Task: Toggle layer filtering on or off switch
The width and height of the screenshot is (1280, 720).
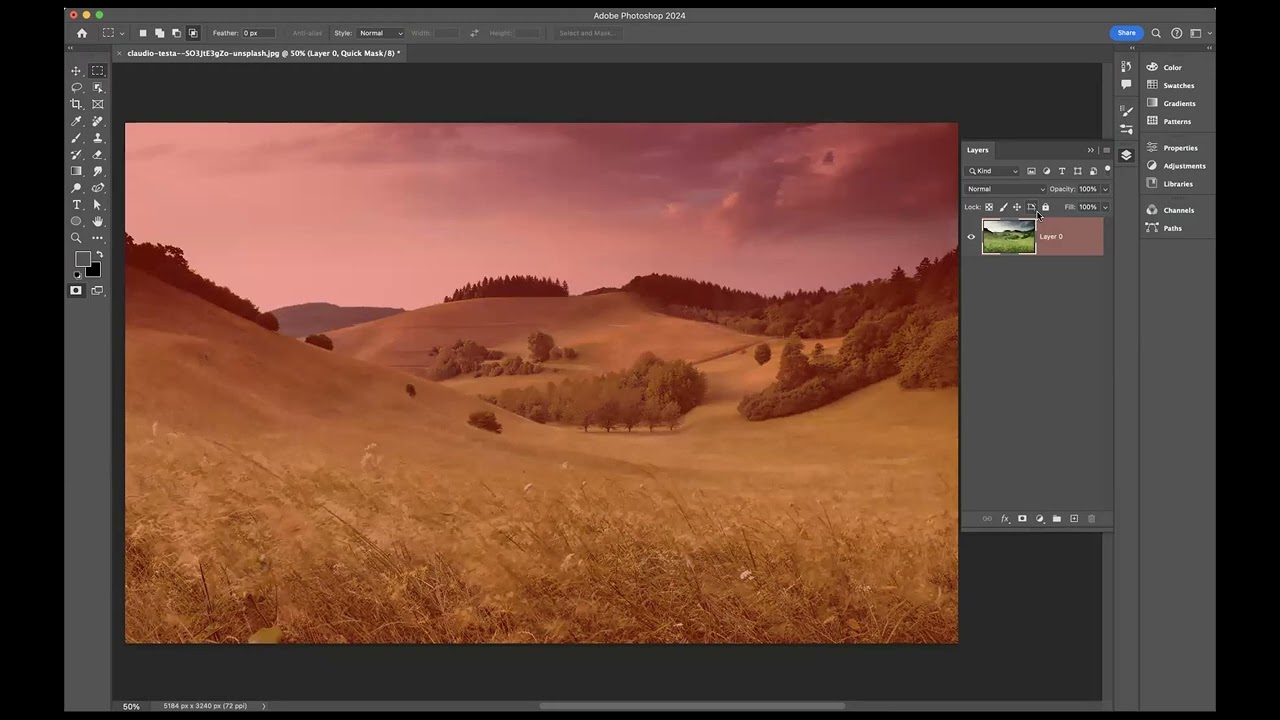Action: [x=1107, y=169]
